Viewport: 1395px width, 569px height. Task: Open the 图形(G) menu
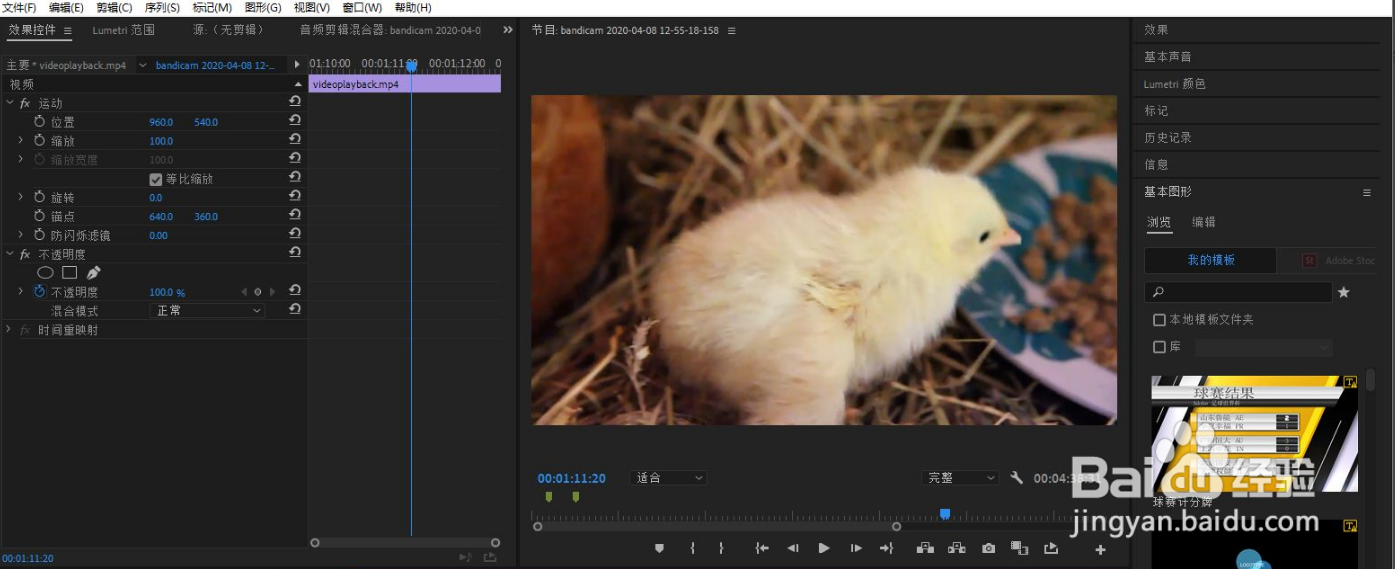[263, 8]
